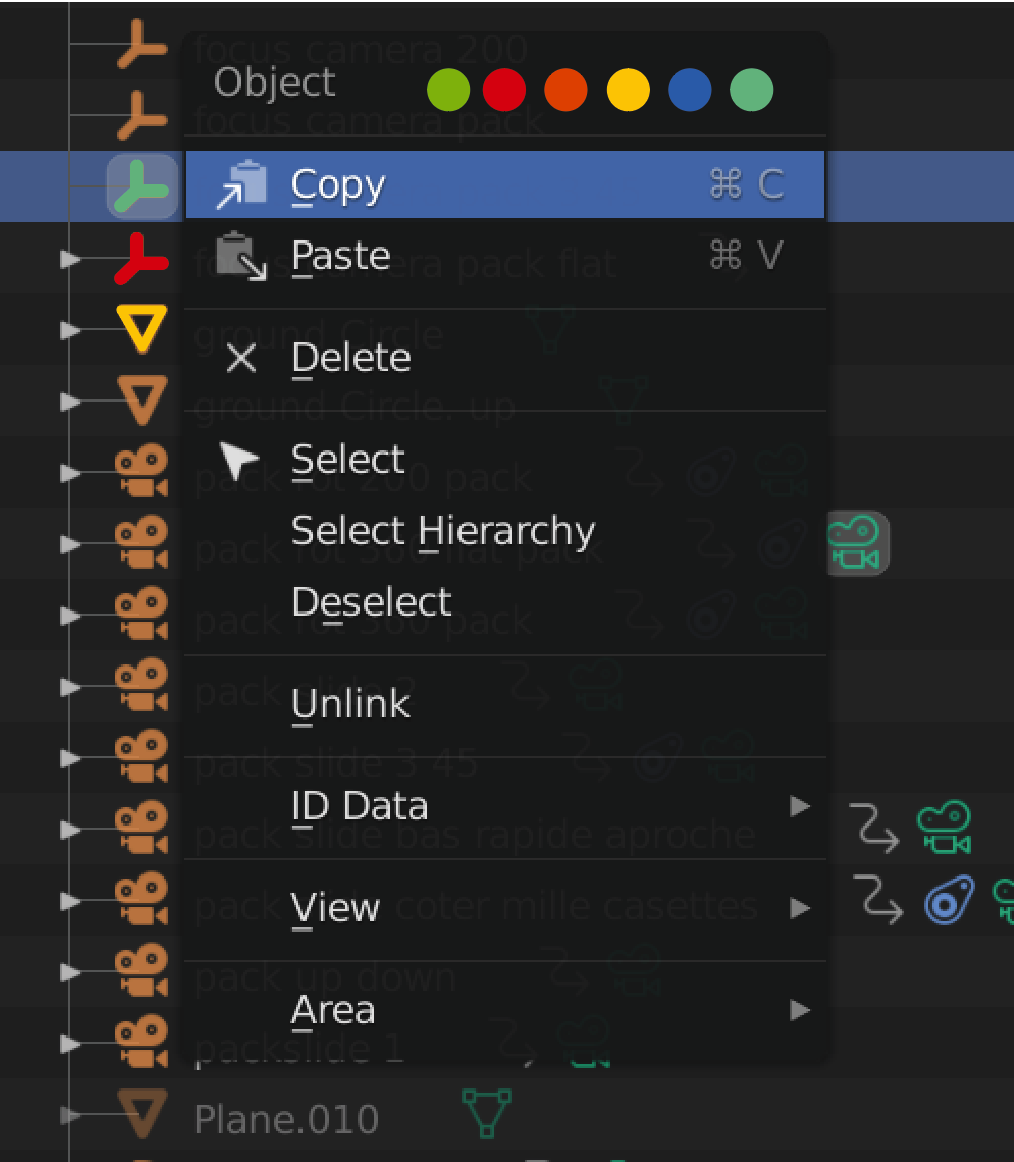The height and width of the screenshot is (1162, 1014).
Task: Click the Paste clipboard icon
Action: [242, 256]
